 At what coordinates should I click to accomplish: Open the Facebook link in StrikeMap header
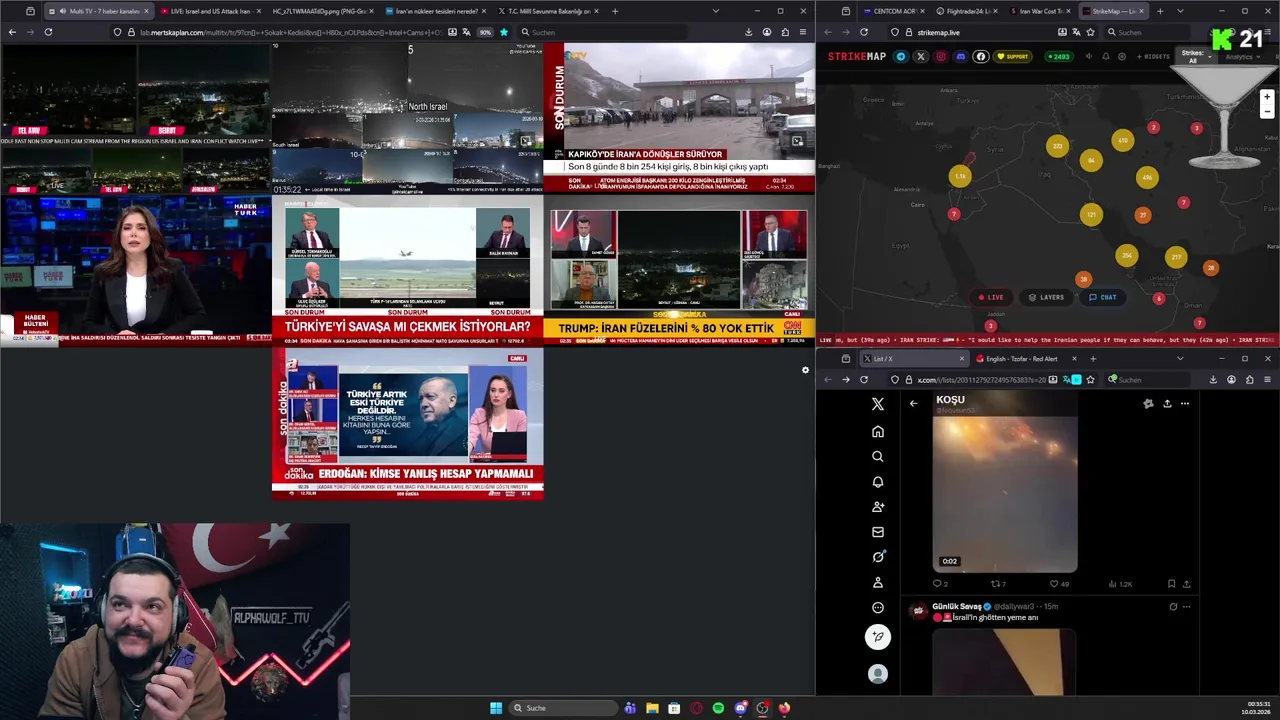click(981, 56)
